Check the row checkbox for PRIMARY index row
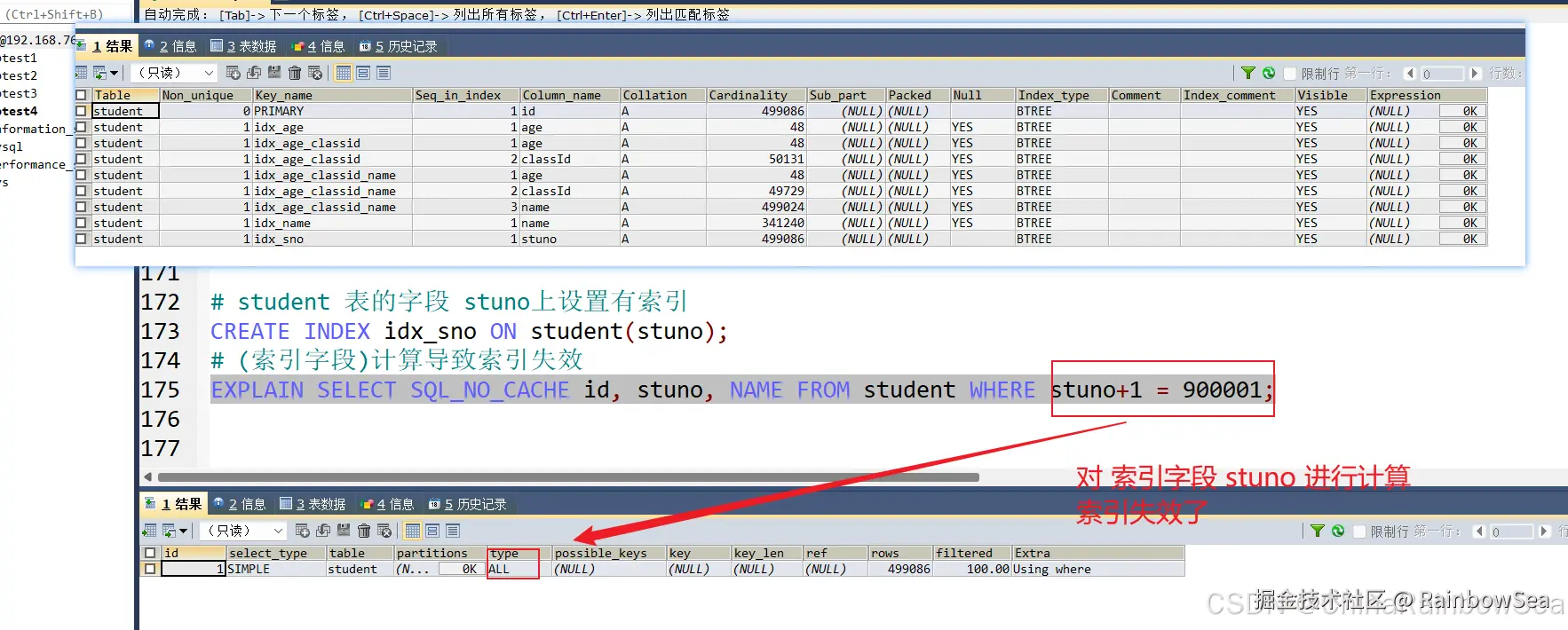1568x630 pixels. pos(82,111)
